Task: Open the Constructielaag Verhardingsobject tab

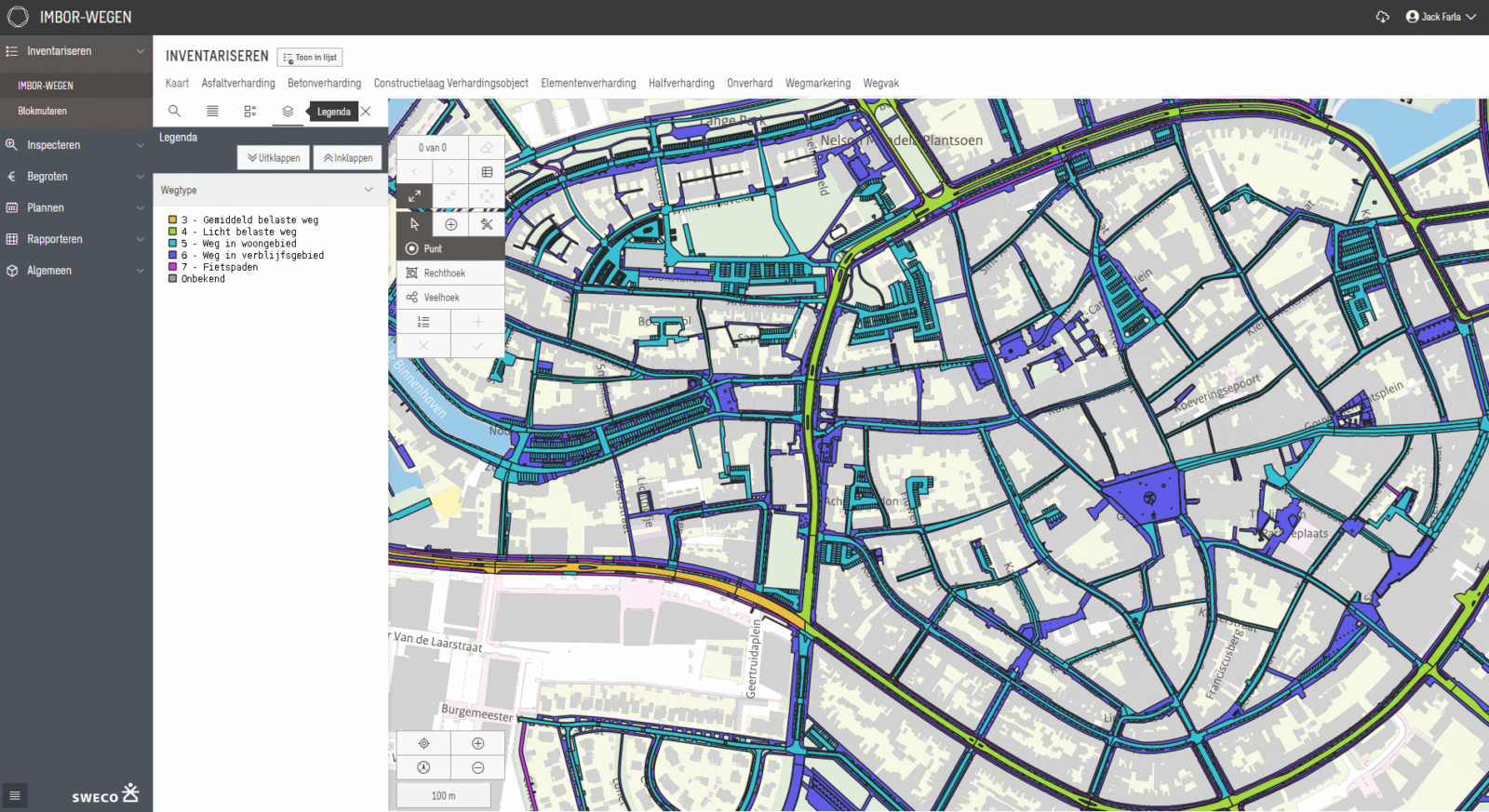Action: tap(451, 83)
